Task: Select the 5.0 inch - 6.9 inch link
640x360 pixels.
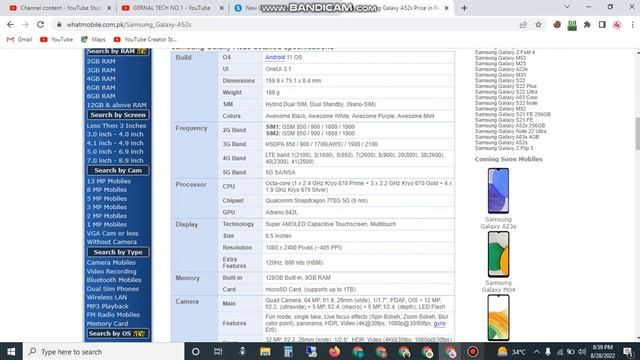Action: (115, 151)
